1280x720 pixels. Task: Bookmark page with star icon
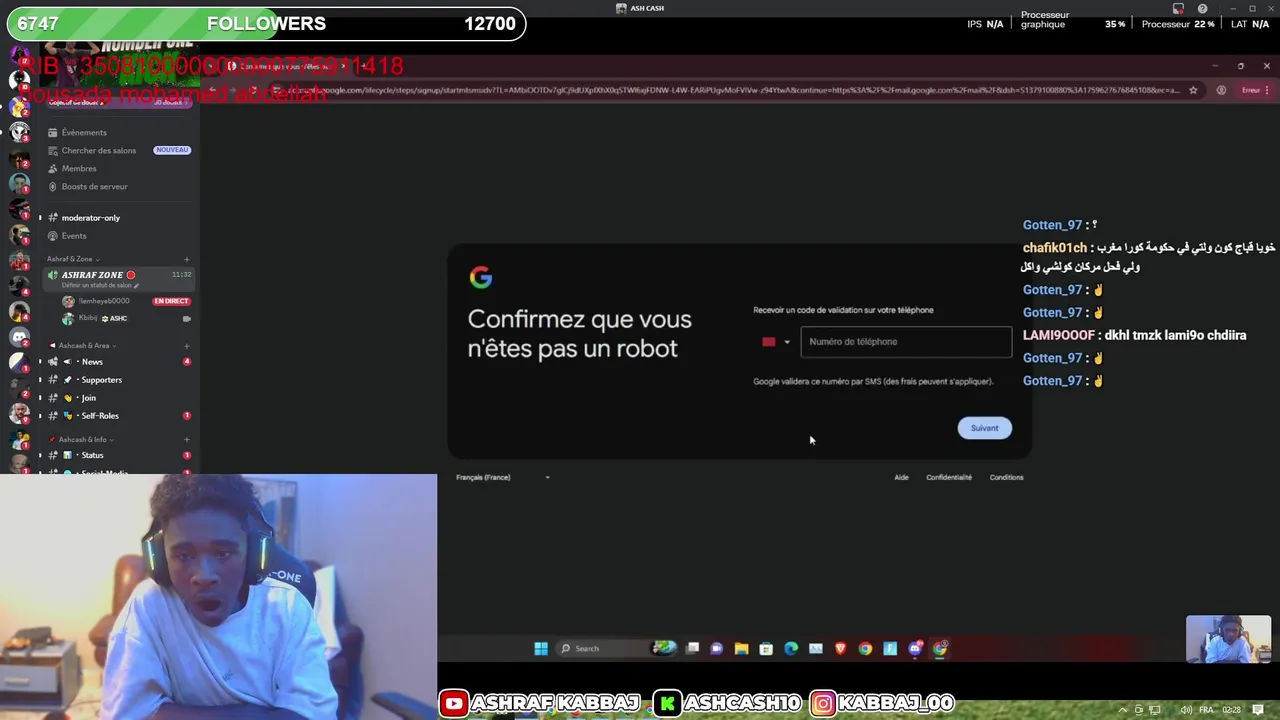tap(1192, 90)
